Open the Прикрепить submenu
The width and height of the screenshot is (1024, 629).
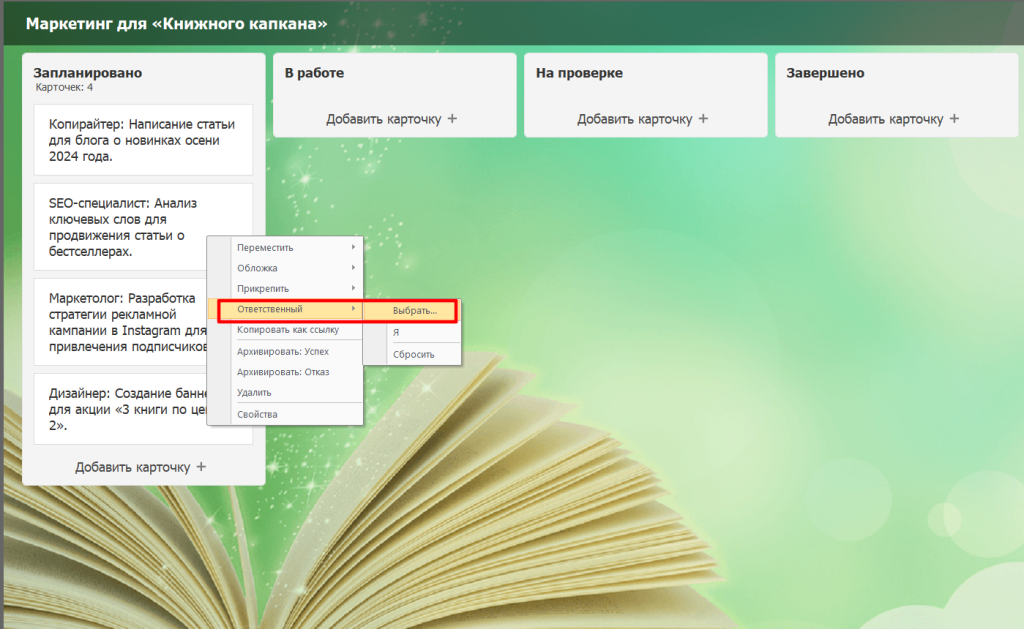click(285, 288)
